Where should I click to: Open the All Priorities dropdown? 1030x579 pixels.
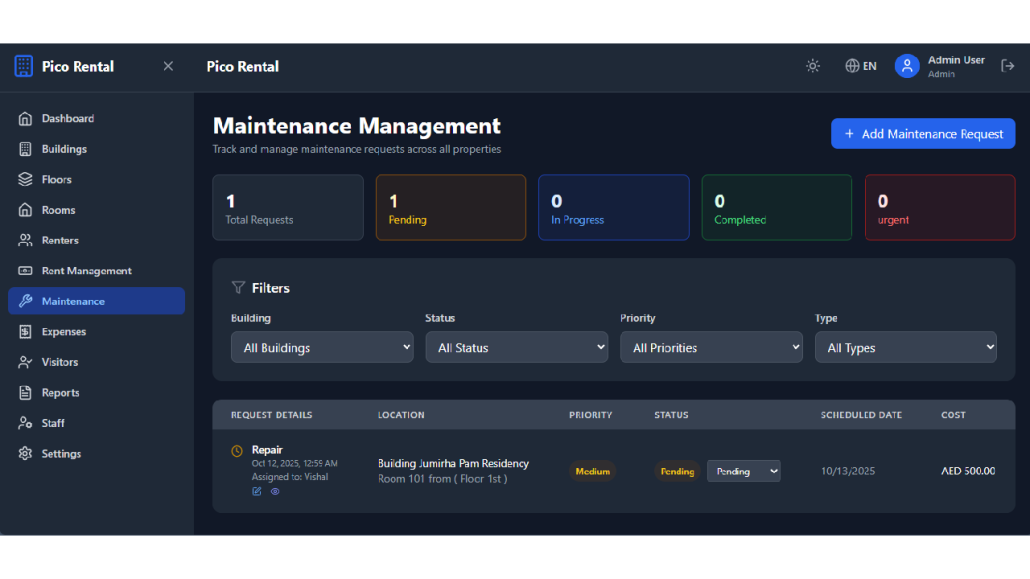click(711, 347)
